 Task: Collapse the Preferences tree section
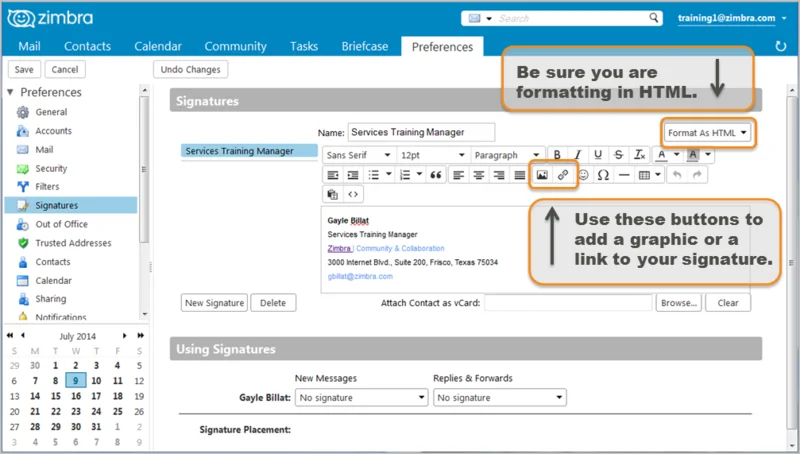click(x=10, y=92)
